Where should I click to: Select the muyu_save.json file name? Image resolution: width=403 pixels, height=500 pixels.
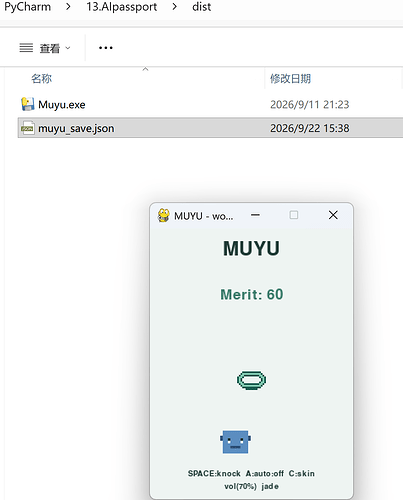[x=76, y=128]
